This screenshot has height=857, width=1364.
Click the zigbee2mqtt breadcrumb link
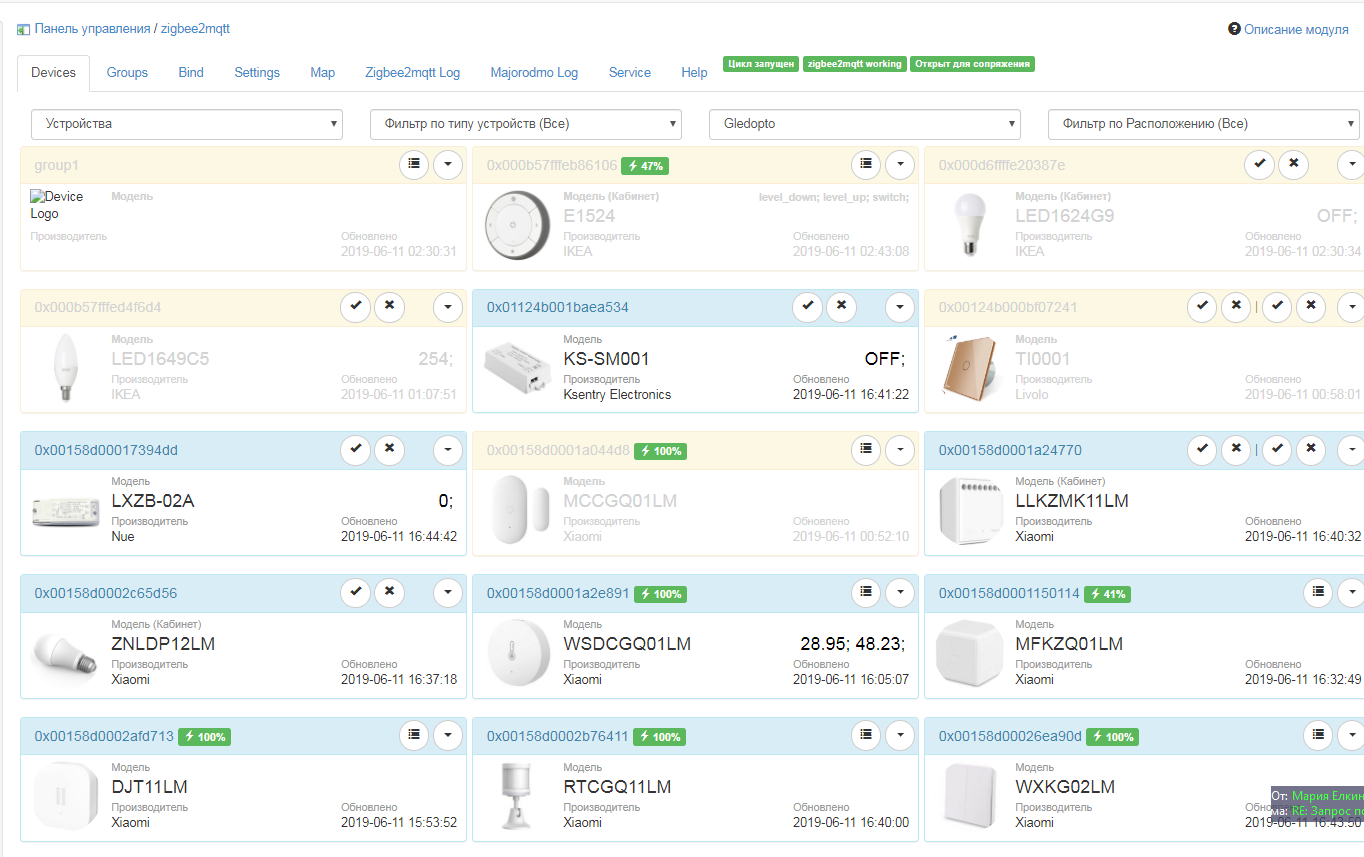(195, 29)
